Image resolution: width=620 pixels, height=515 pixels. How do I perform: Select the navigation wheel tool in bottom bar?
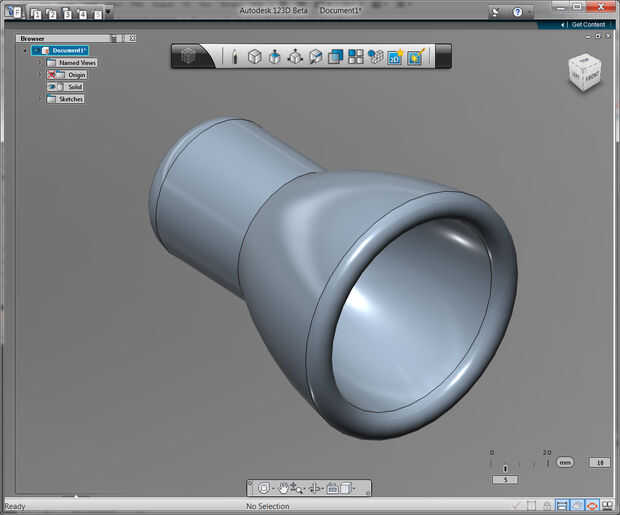click(x=263, y=488)
